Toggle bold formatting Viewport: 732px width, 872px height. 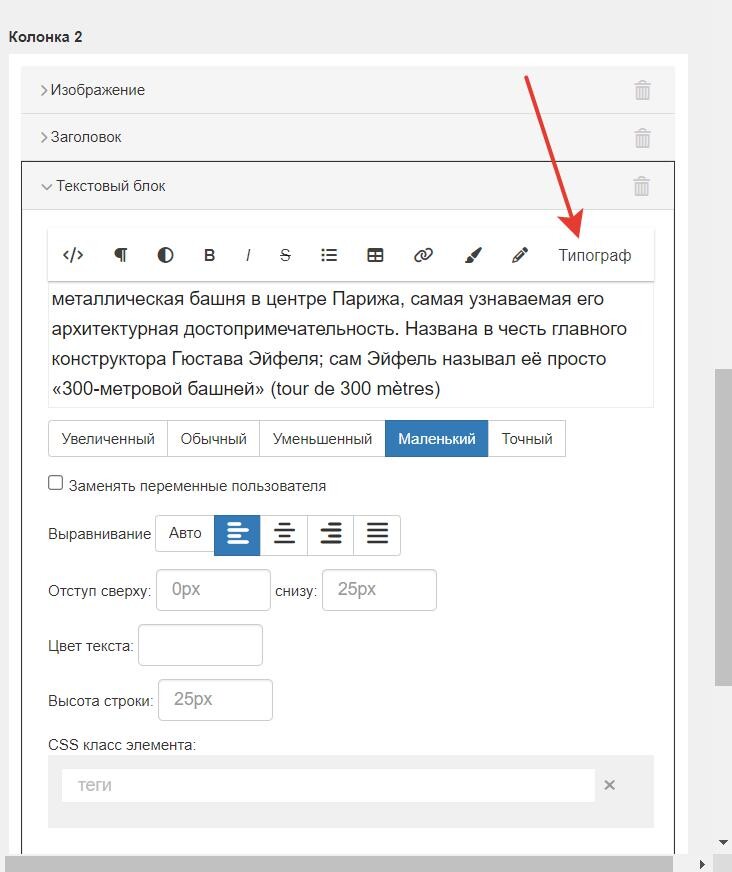209,255
